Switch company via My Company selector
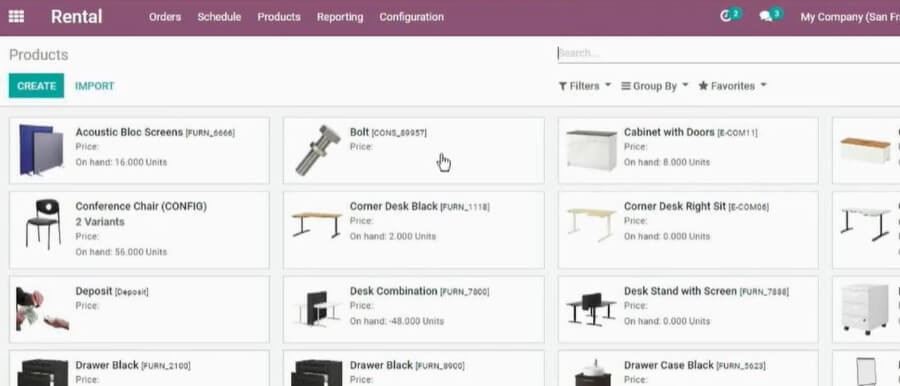 point(849,17)
